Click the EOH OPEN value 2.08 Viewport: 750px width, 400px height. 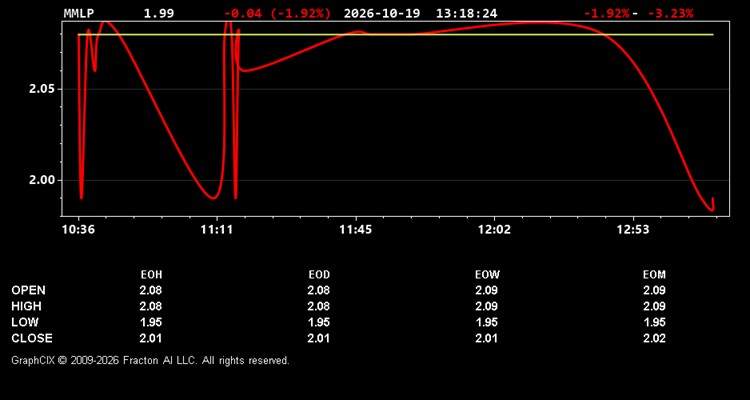click(x=151, y=290)
